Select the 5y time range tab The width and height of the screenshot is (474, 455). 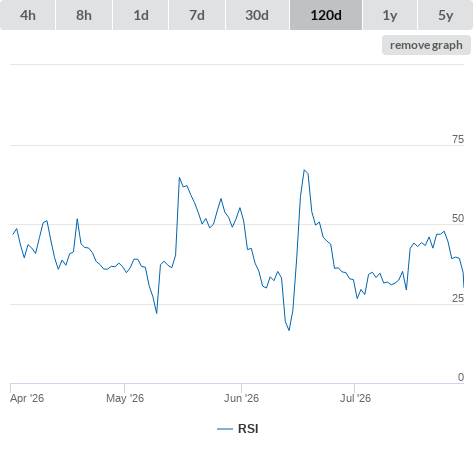[445, 15]
